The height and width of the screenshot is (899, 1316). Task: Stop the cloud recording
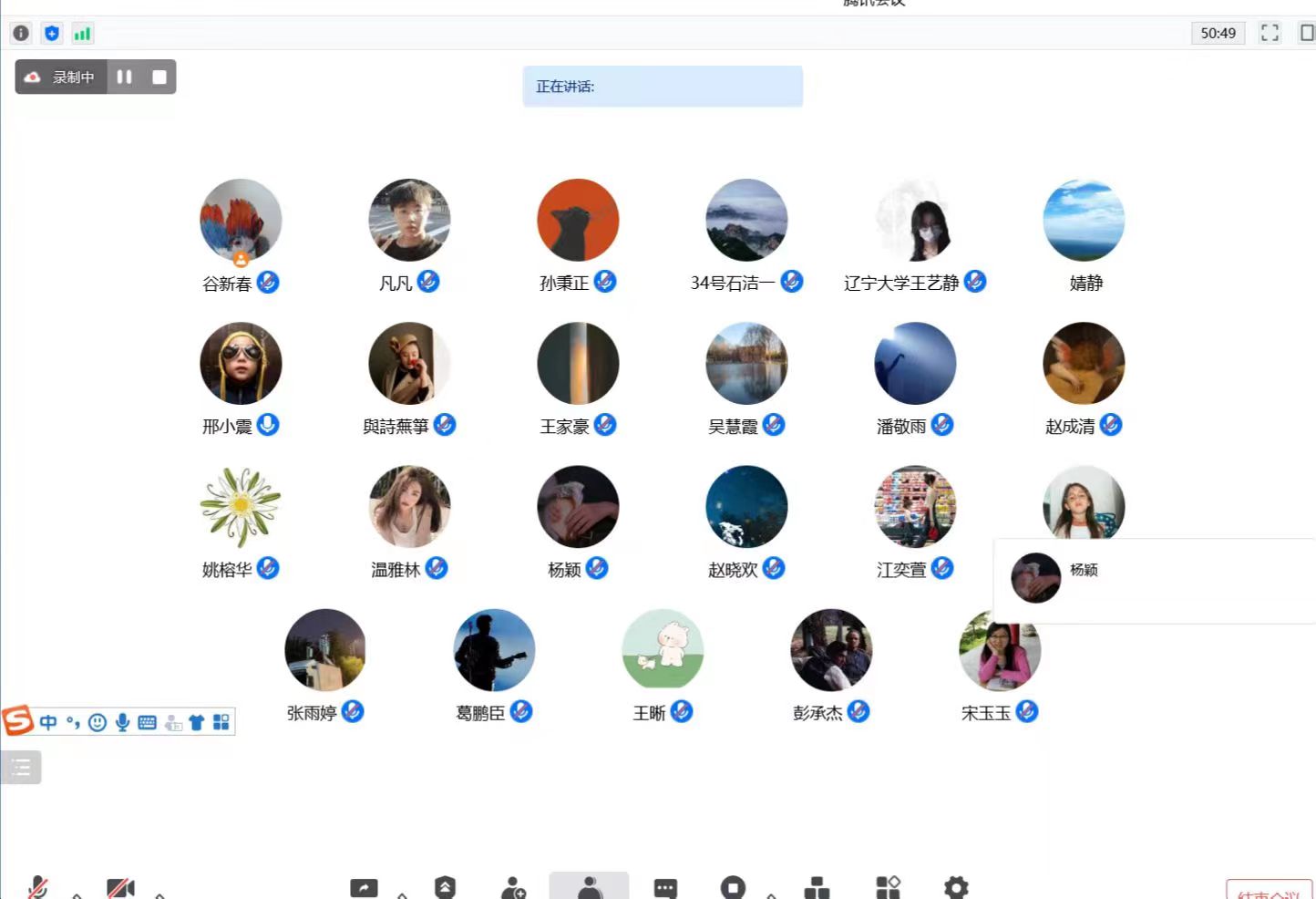pyautogui.click(x=159, y=77)
